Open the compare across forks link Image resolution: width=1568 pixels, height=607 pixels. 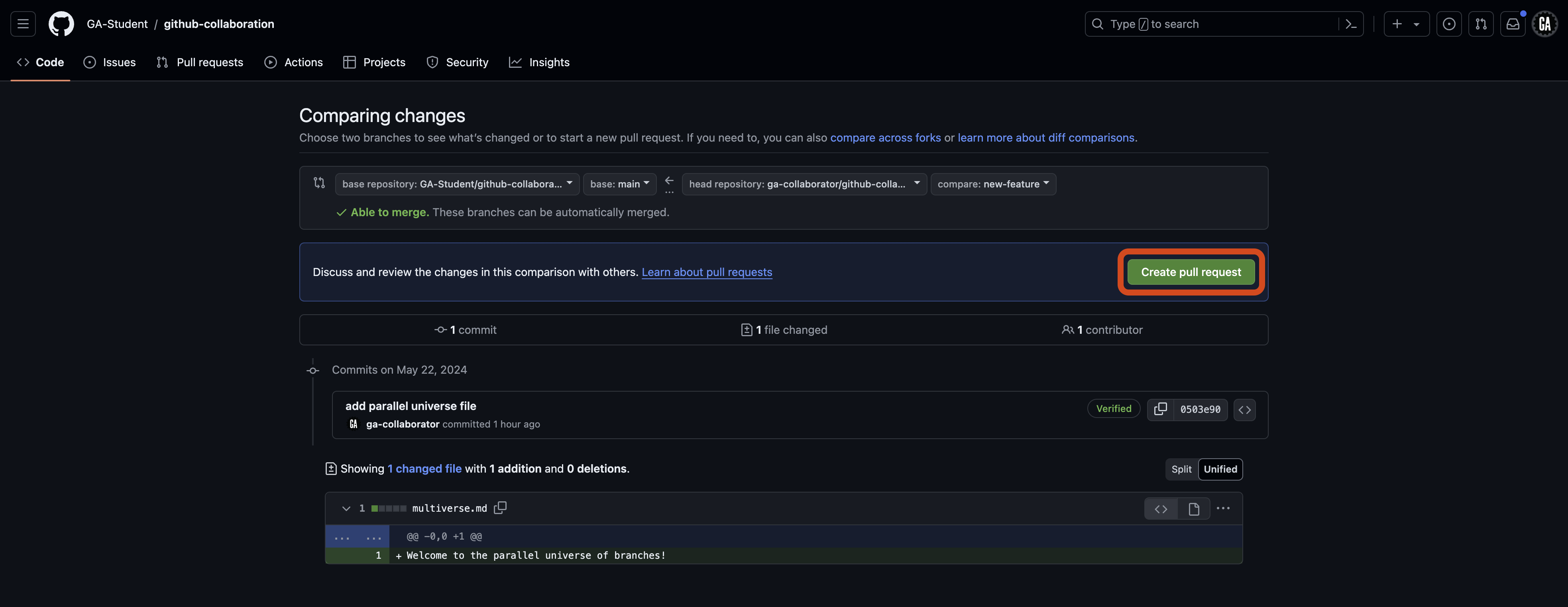point(886,138)
